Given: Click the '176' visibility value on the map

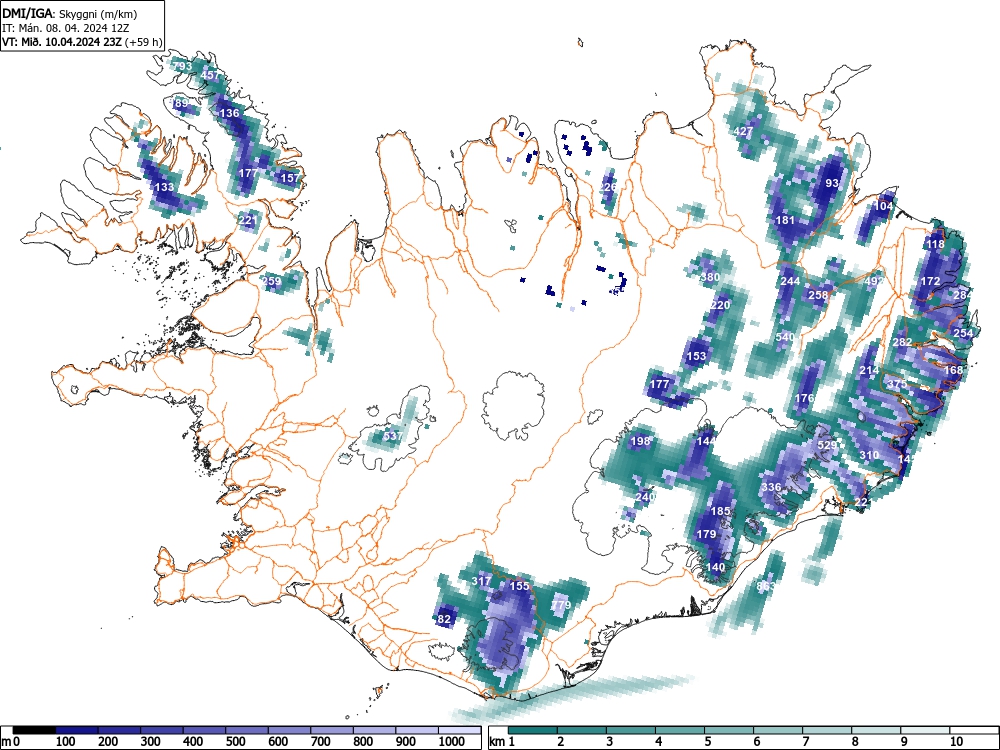Looking at the screenshot, I should click(x=804, y=399).
